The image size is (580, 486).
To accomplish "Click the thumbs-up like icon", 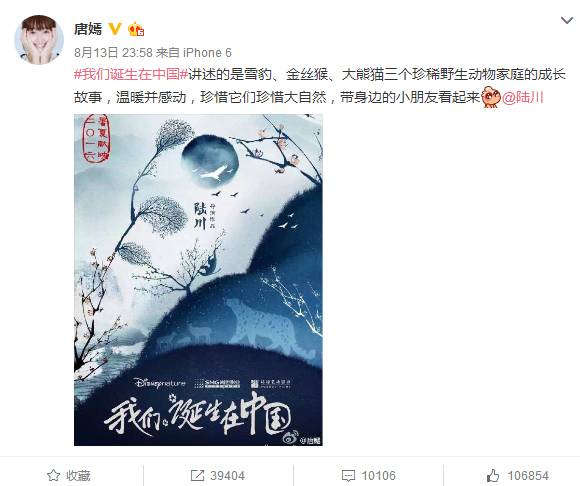I will 493,475.
